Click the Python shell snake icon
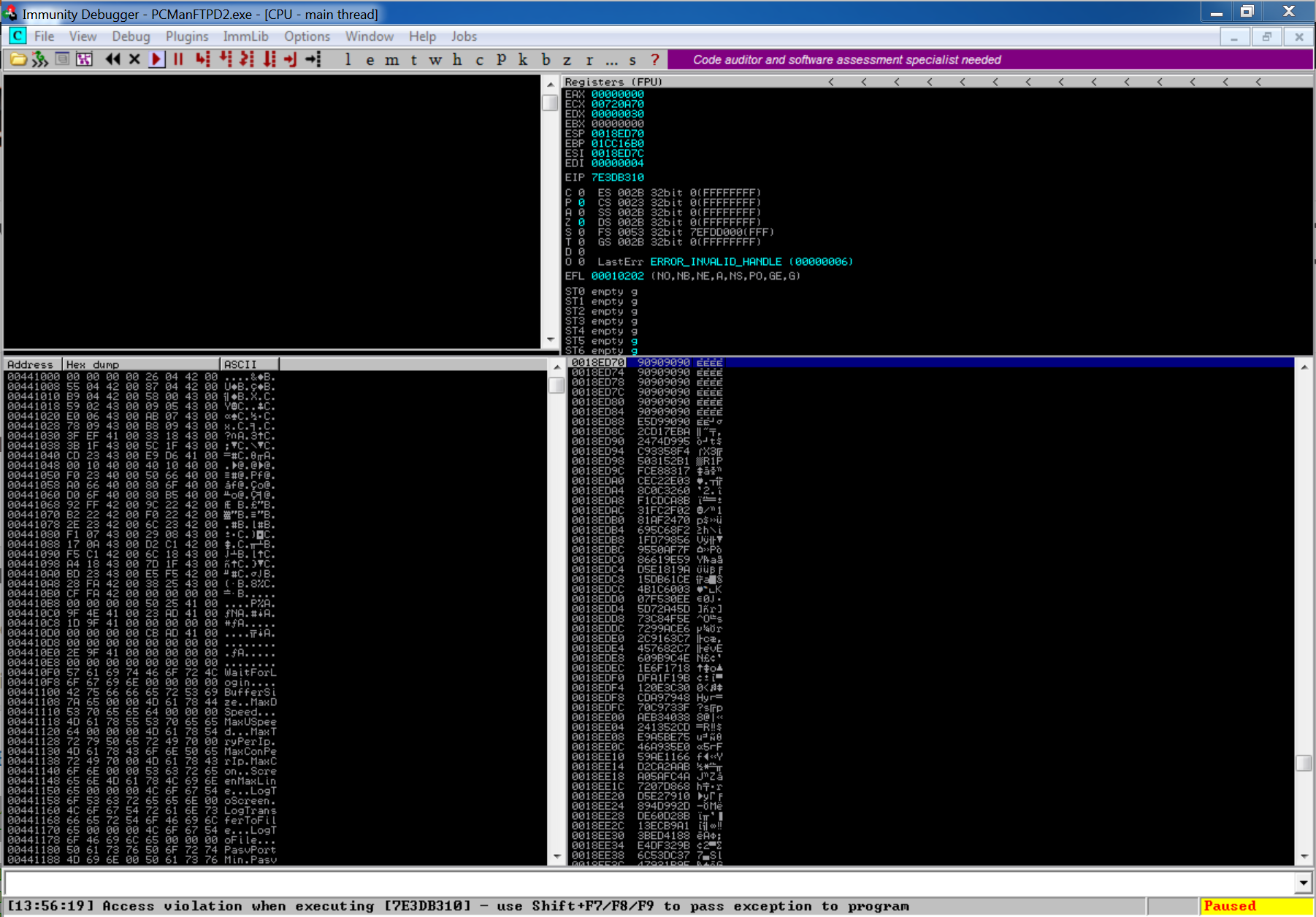1316x917 pixels. coord(40,60)
